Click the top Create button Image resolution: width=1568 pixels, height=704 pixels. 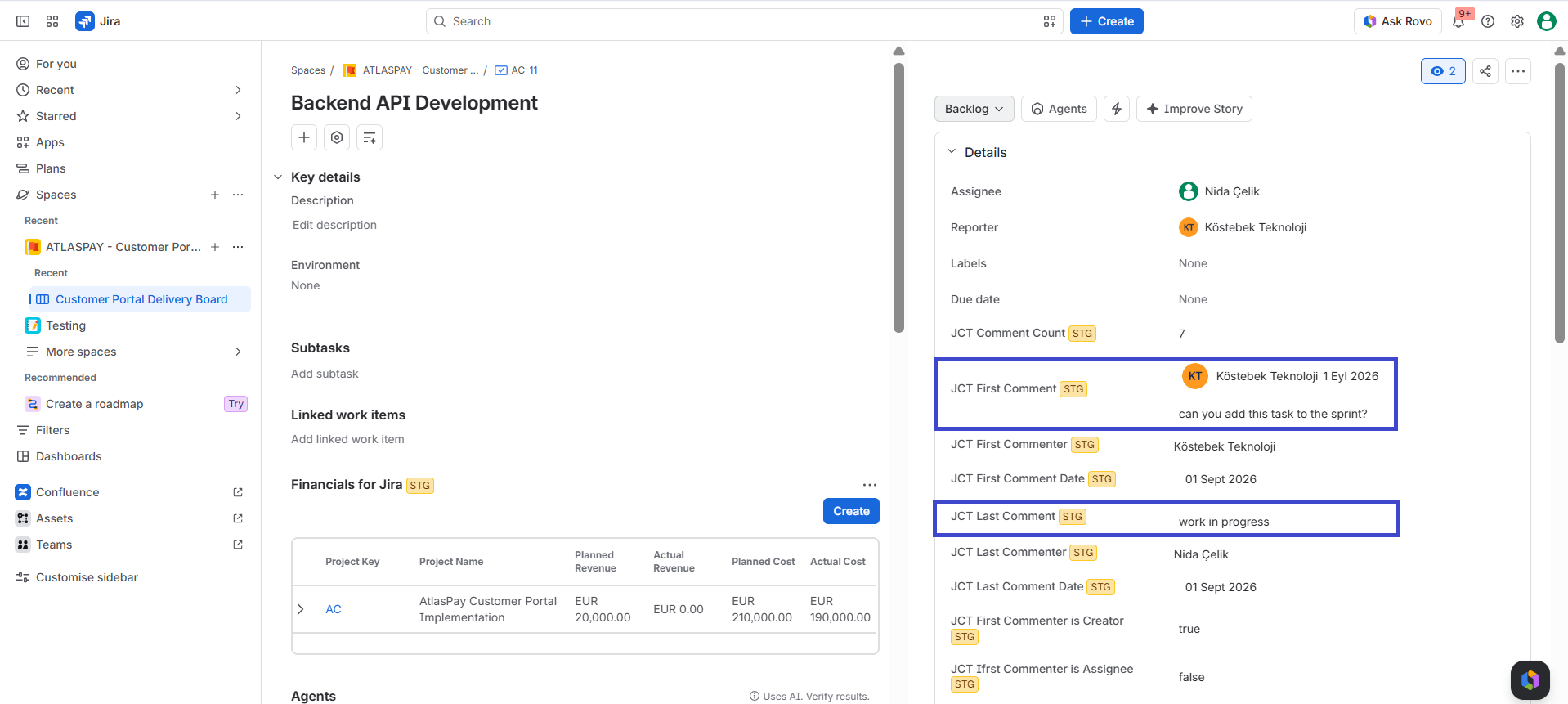tap(1107, 21)
